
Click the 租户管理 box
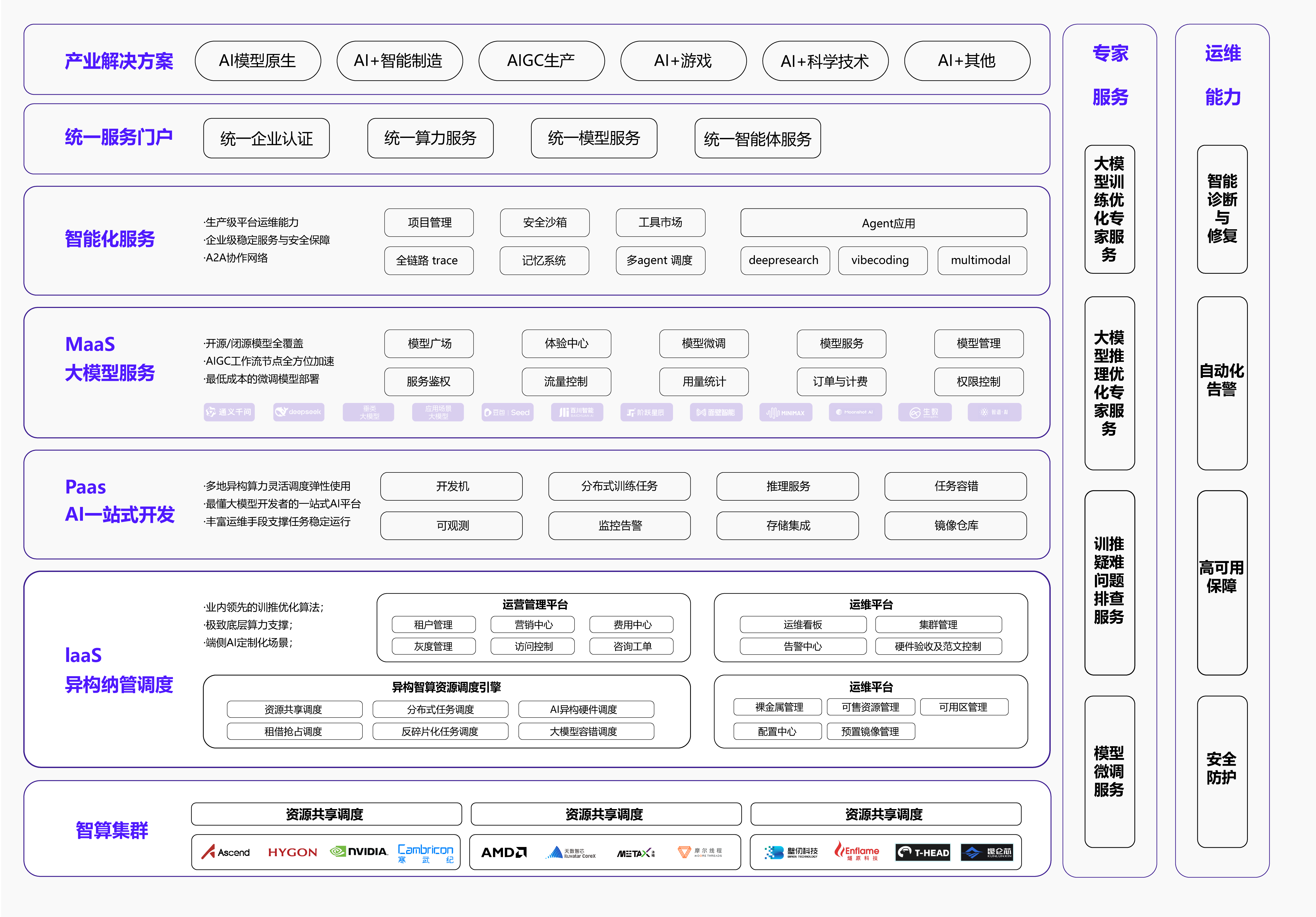(x=434, y=625)
